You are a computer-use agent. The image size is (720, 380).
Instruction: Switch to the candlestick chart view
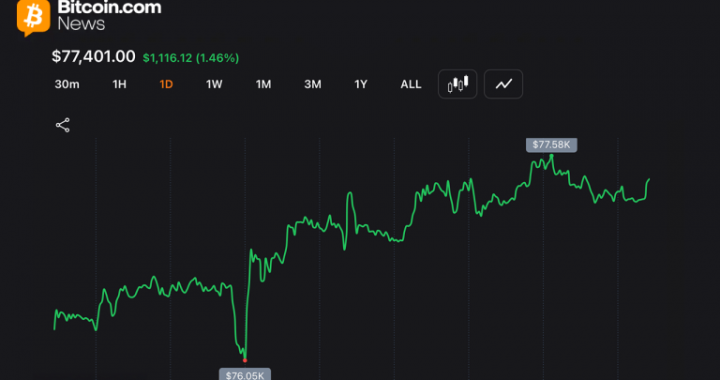457,84
